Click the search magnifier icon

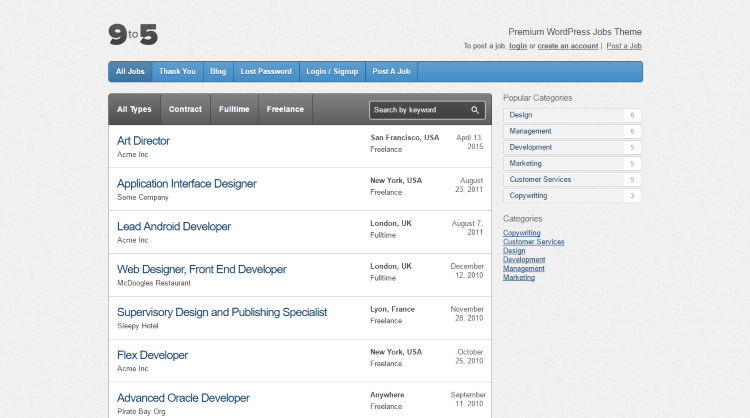[x=474, y=110]
